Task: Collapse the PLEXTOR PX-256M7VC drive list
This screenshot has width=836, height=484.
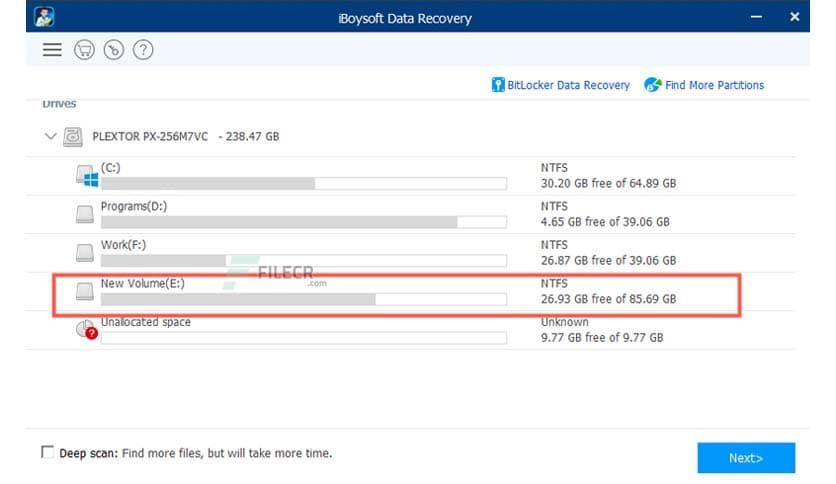Action: tap(50, 136)
